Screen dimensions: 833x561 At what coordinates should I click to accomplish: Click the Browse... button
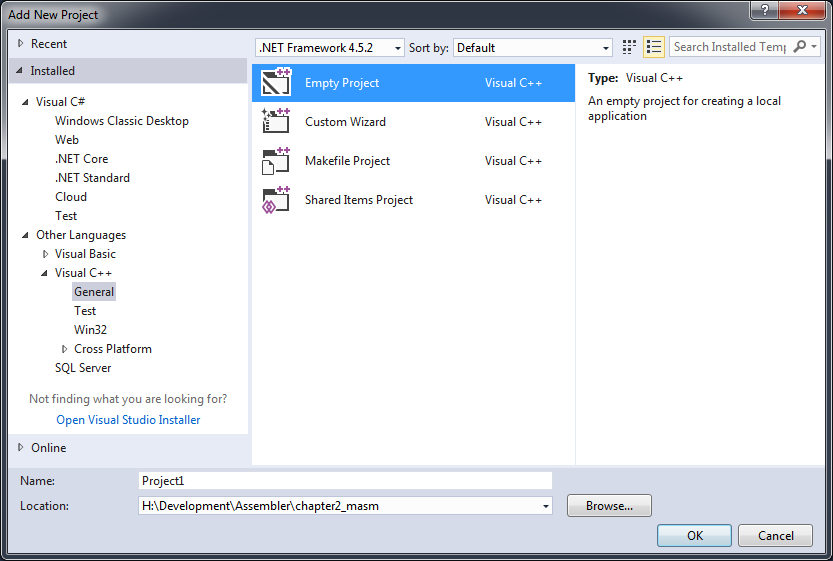[609, 506]
